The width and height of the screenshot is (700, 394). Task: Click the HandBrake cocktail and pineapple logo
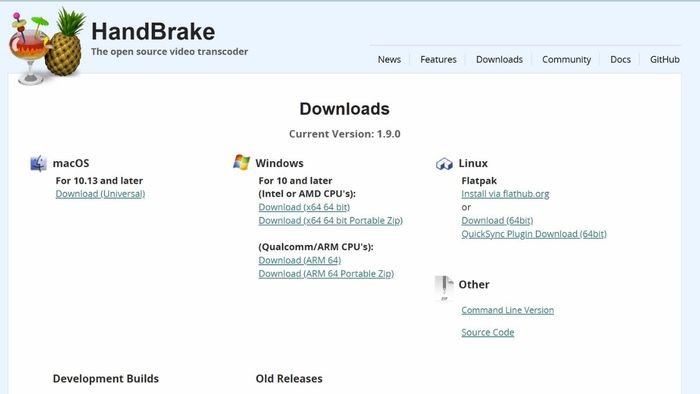click(x=47, y=45)
